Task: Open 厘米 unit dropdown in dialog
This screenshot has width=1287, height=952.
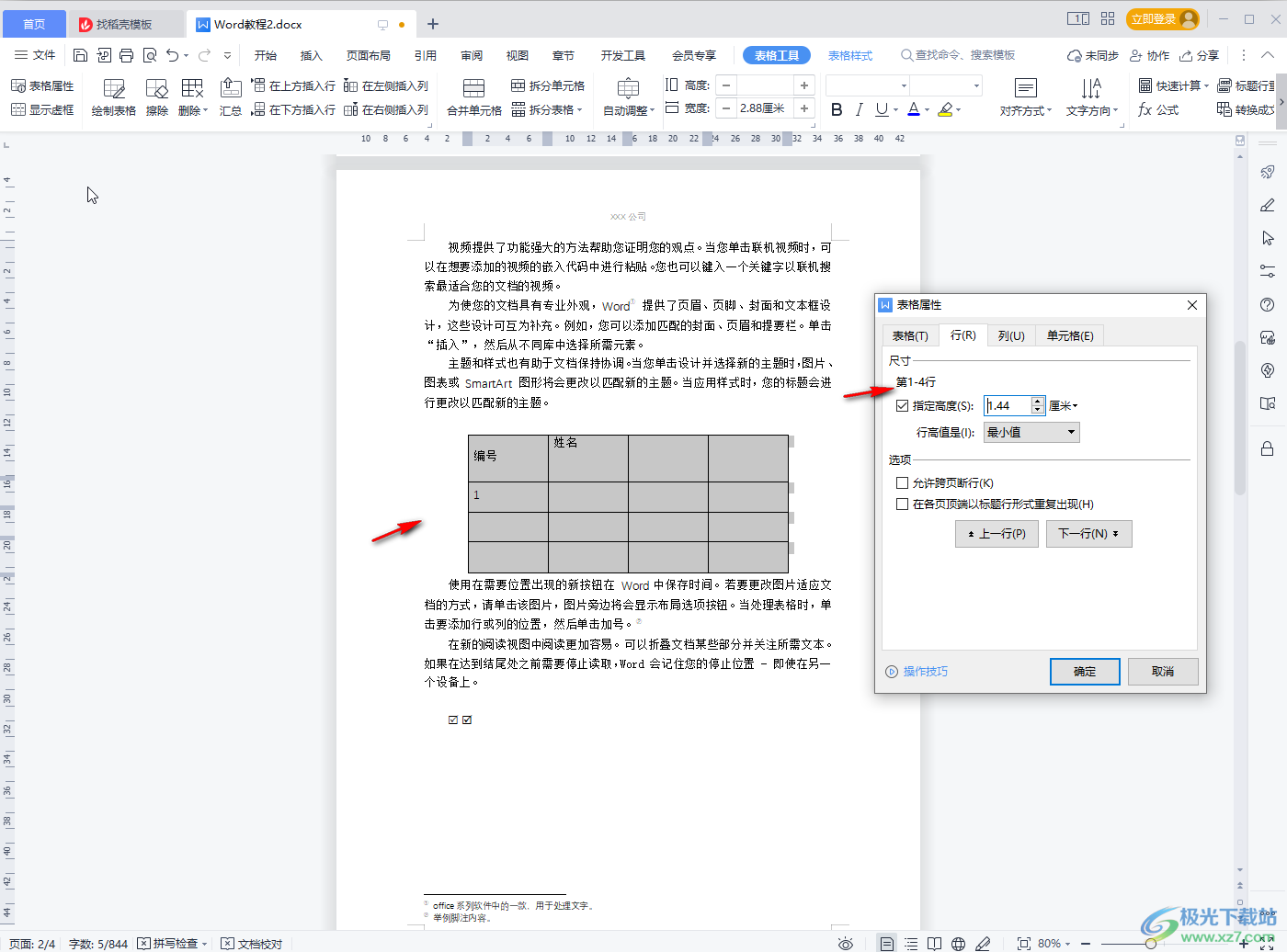Action: point(1064,405)
